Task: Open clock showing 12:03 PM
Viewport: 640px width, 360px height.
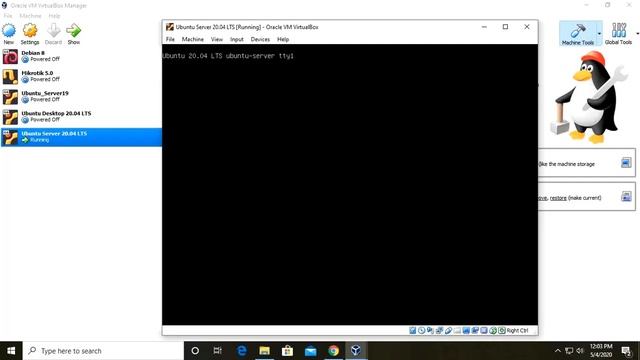Action: pos(601,351)
